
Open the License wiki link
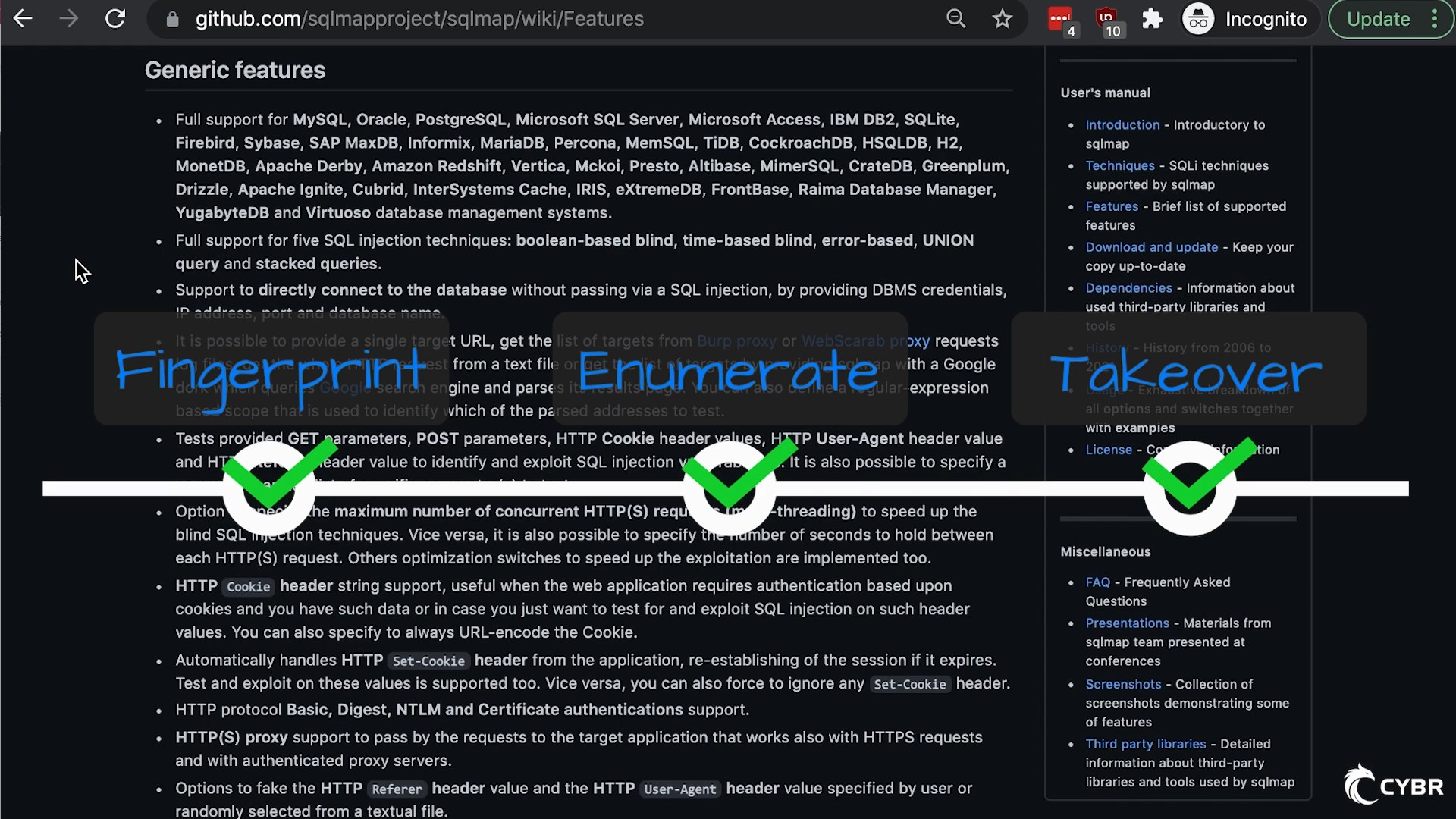(1109, 450)
